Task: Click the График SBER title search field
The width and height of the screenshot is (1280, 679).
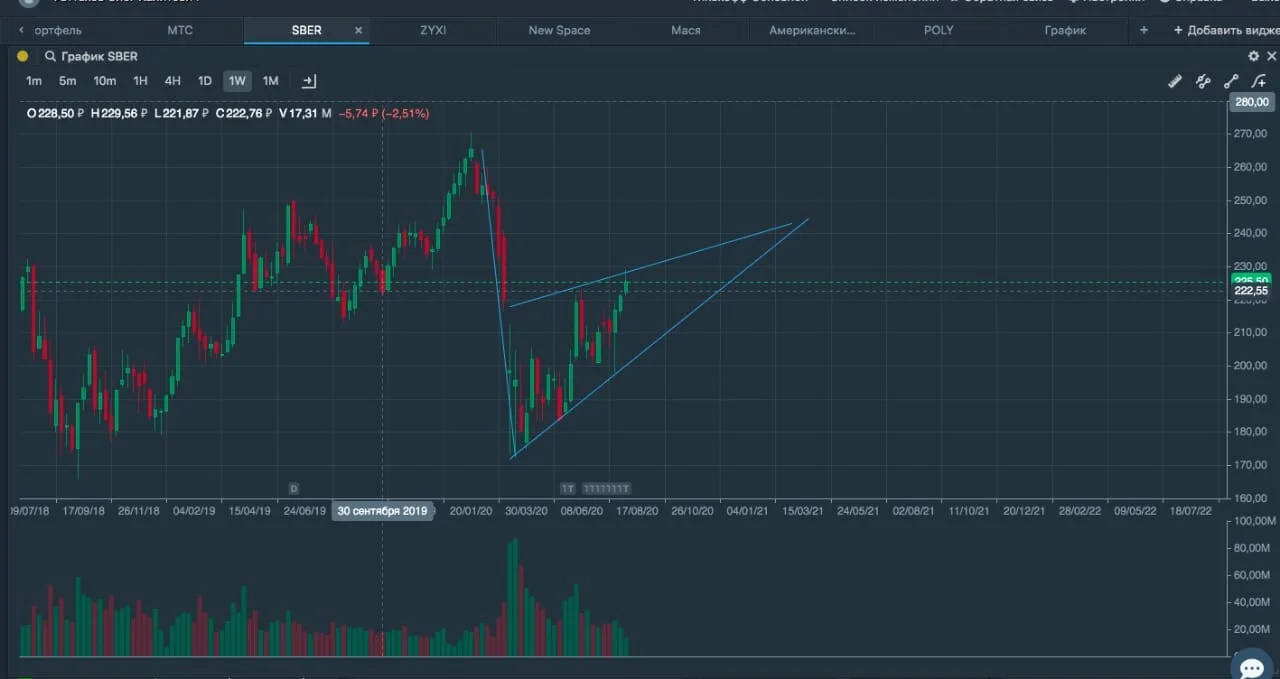Action: click(x=100, y=57)
